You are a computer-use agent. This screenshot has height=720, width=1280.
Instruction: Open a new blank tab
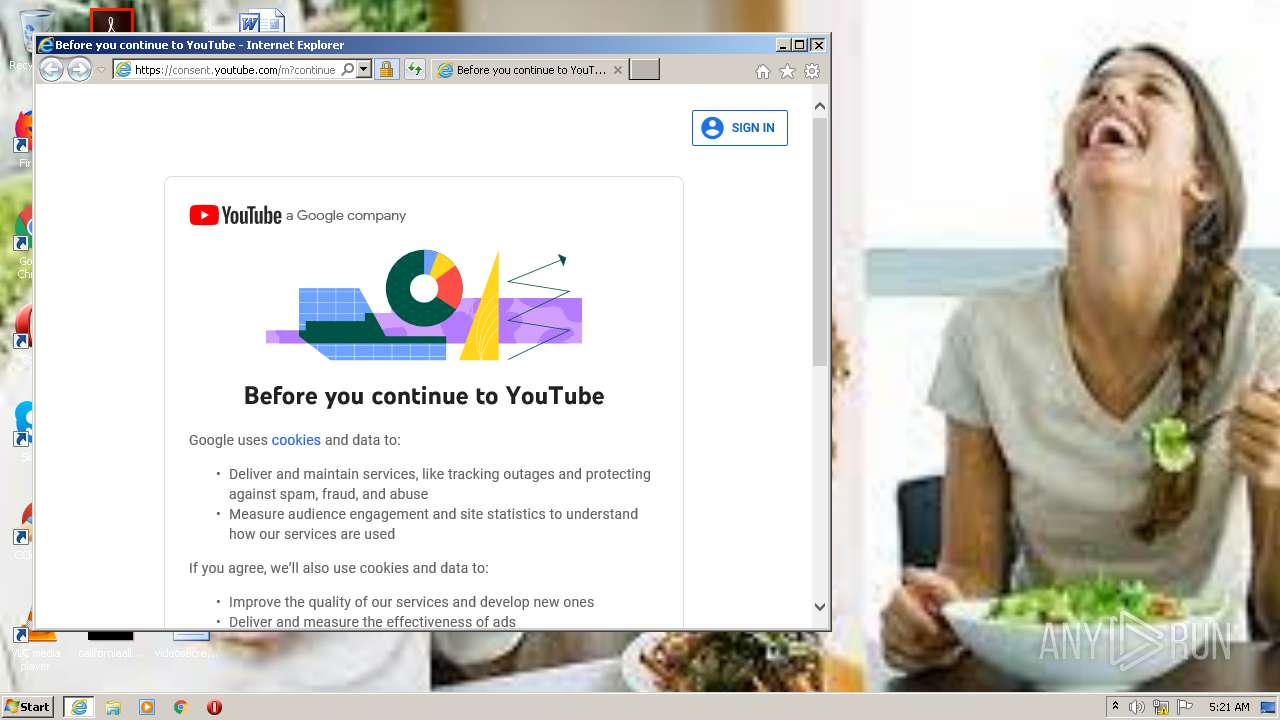pos(644,70)
